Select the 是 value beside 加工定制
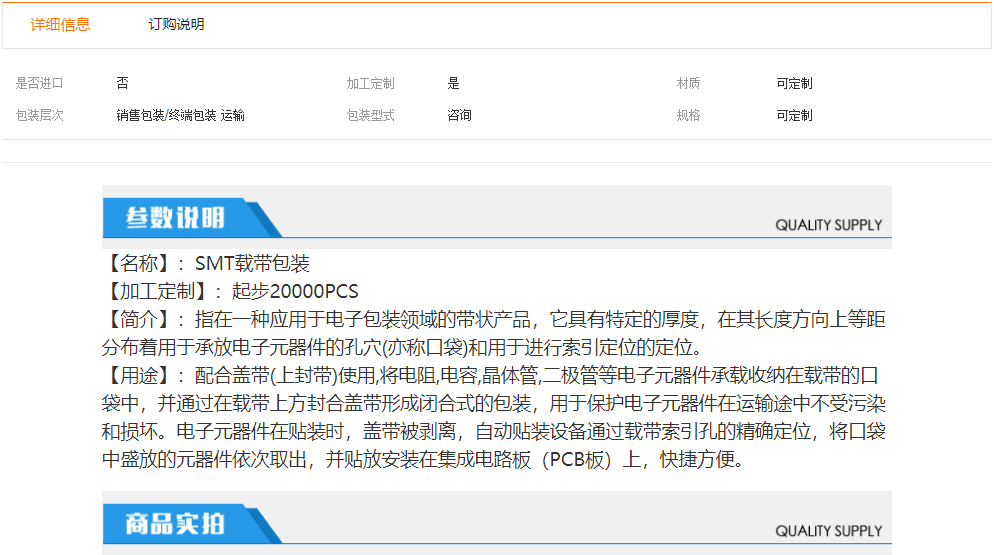This screenshot has width=994, height=555. click(x=453, y=84)
